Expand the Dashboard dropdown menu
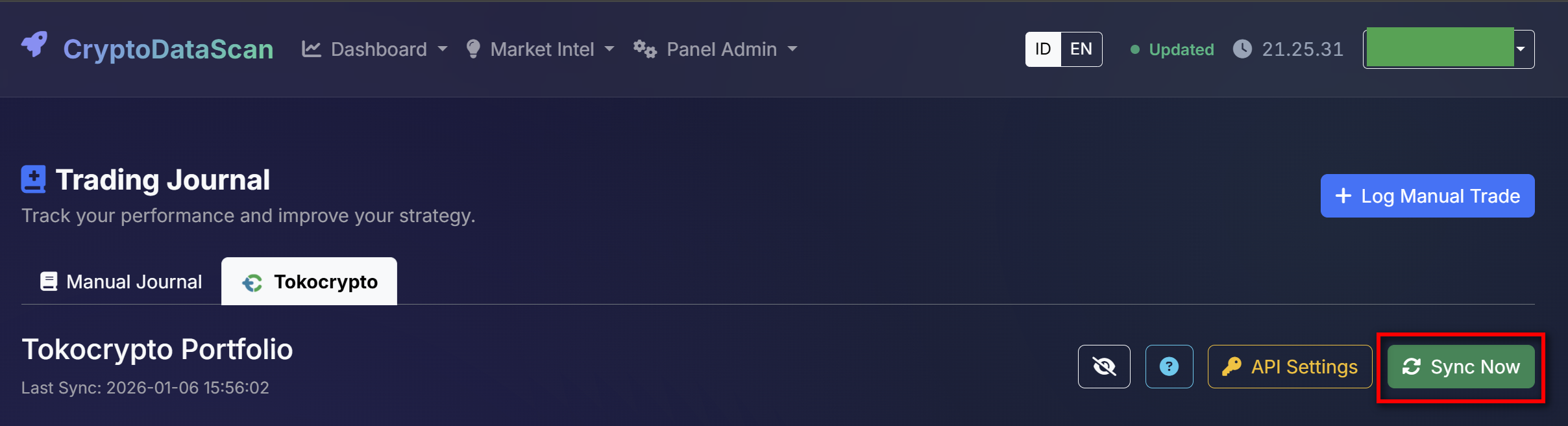Screen dimensions: 1568x426 [444, 49]
